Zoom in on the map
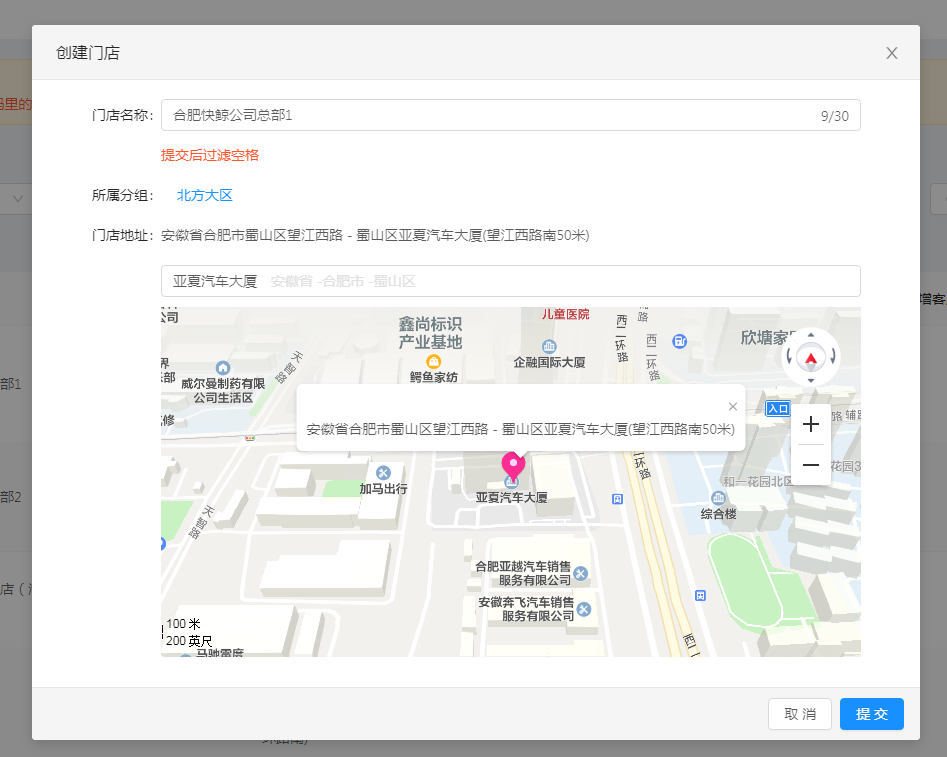 811,424
